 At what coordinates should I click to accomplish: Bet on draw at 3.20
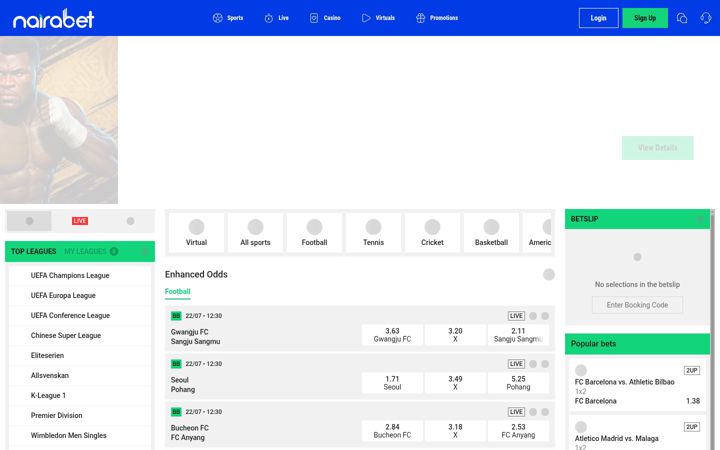[x=455, y=335]
